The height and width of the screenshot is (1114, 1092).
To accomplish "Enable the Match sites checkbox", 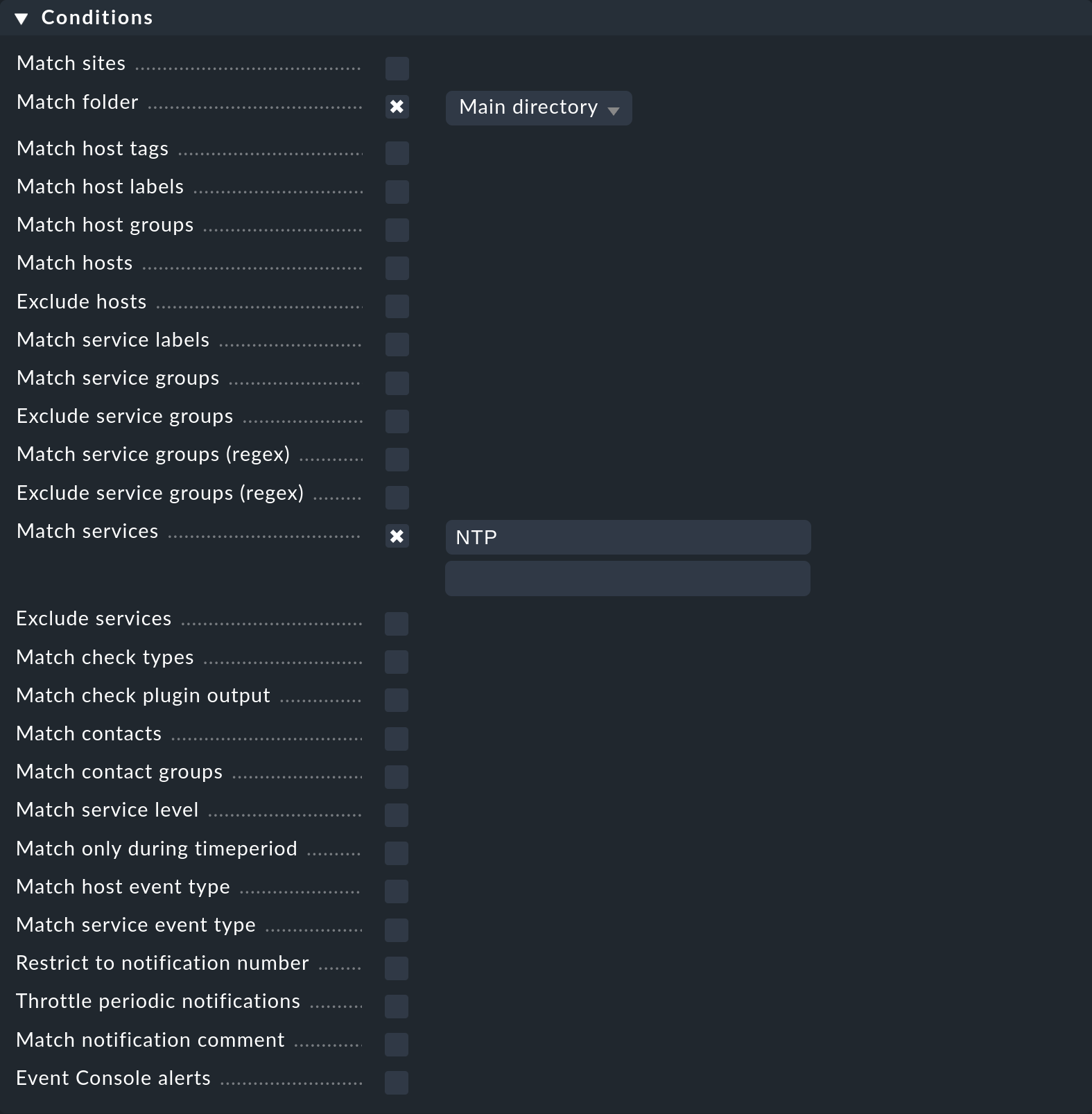I will [x=397, y=69].
